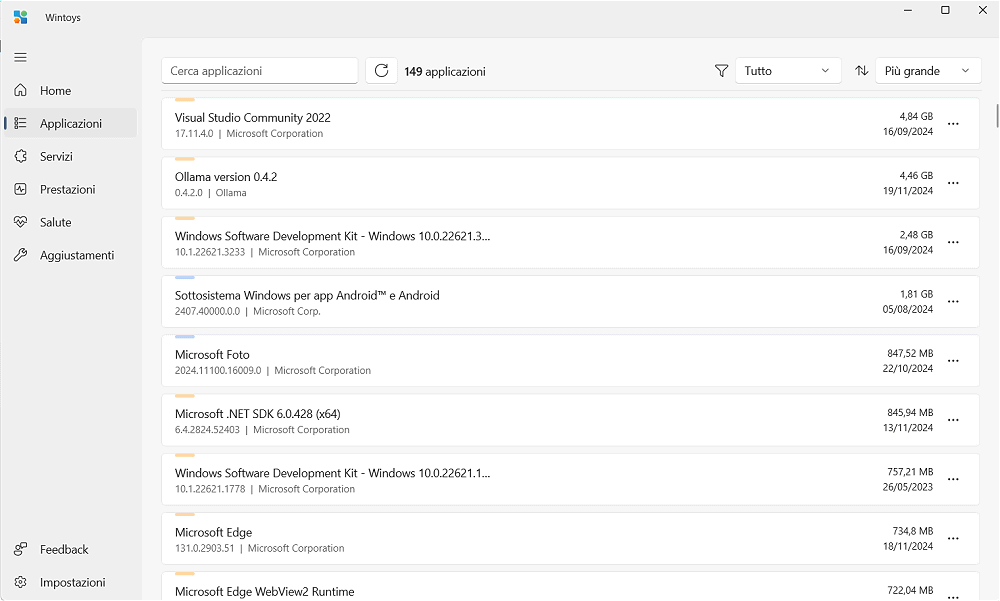Minimize the Wintoys window

coord(908,10)
